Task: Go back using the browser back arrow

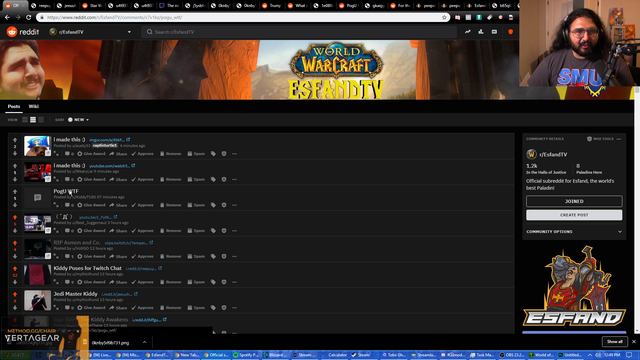Action: (x=7, y=18)
